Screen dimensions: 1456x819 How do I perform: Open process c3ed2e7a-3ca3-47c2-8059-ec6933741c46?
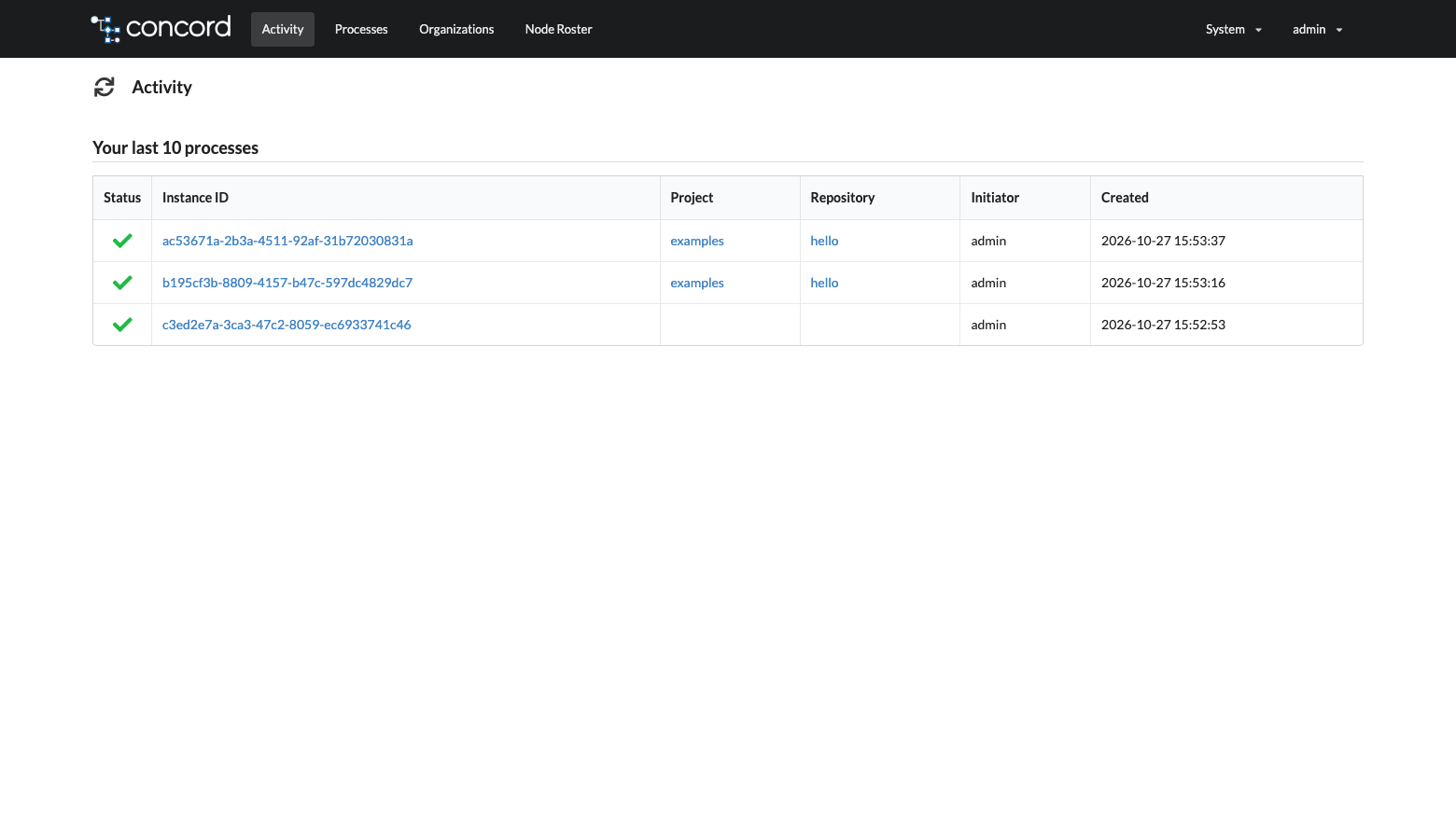click(x=287, y=325)
